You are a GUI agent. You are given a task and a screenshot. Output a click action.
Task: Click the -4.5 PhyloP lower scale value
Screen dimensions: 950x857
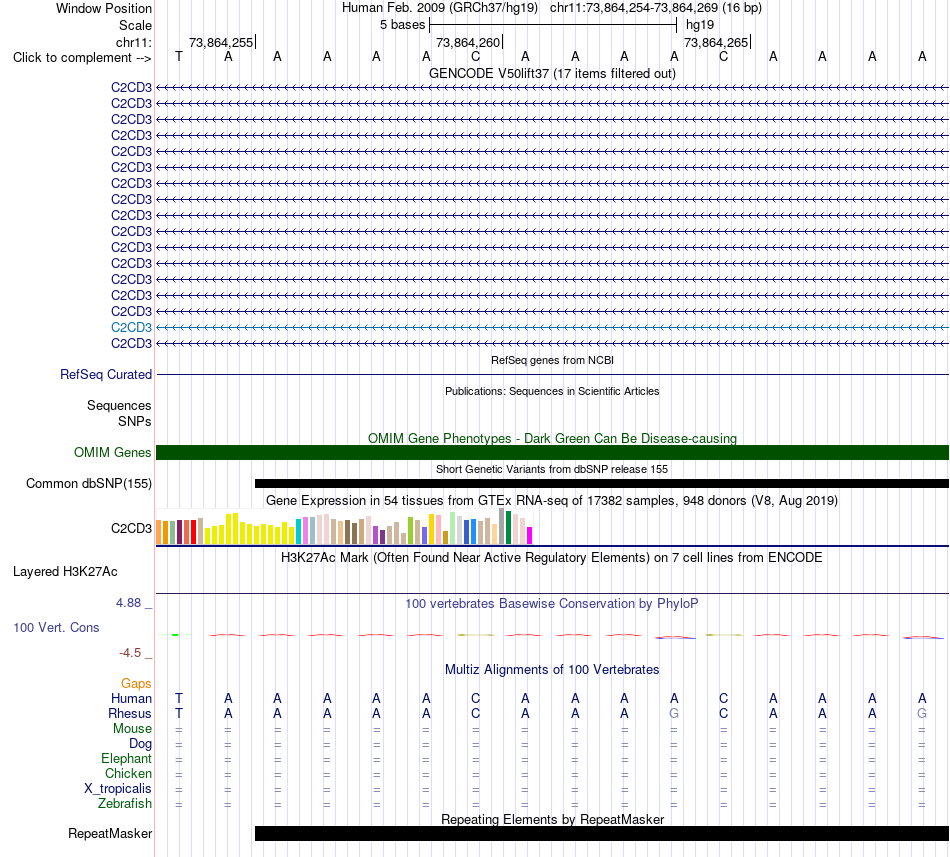coord(130,652)
